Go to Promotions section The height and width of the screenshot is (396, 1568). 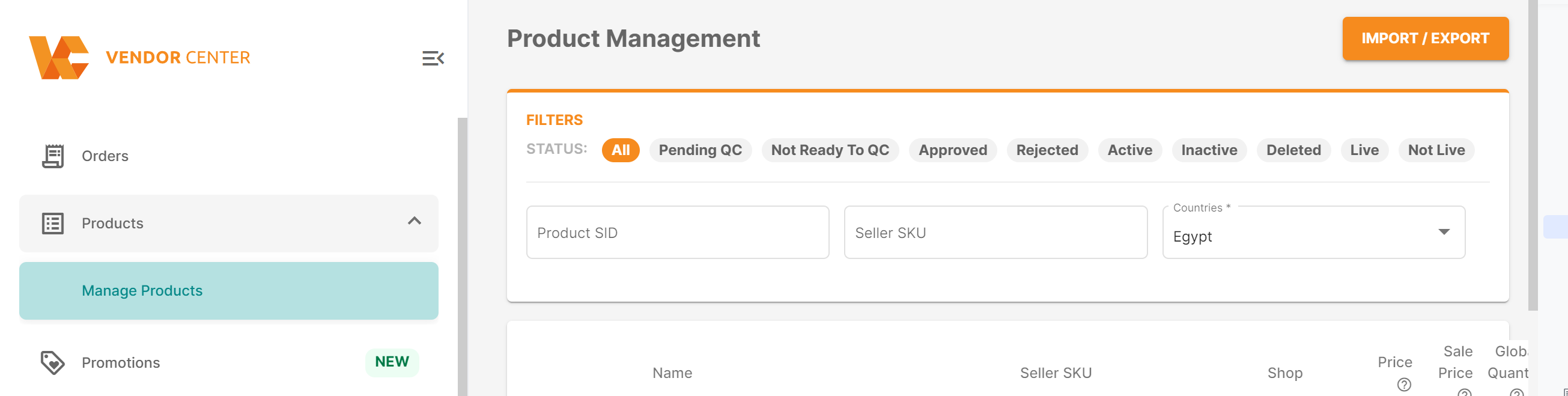tap(121, 362)
